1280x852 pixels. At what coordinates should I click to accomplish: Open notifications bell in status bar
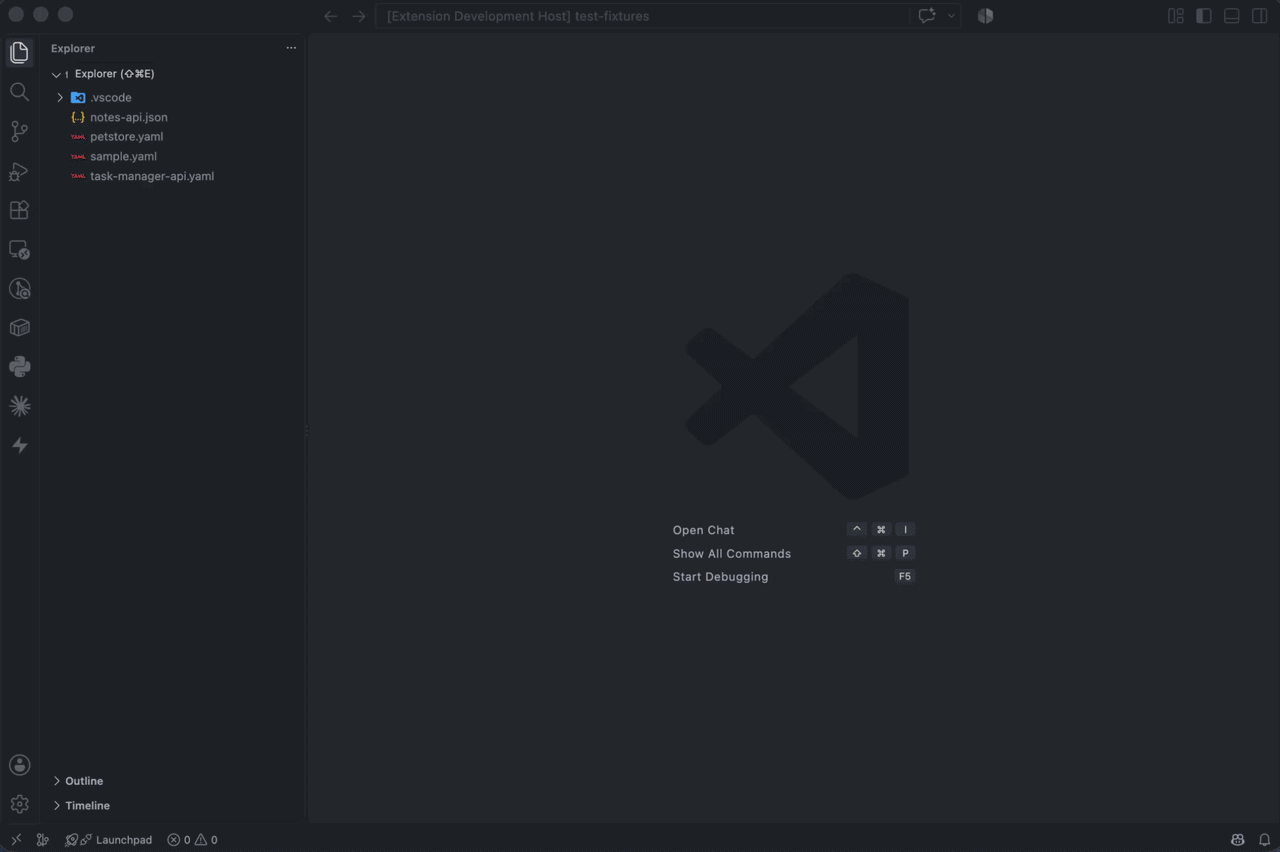(x=1265, y=840)
